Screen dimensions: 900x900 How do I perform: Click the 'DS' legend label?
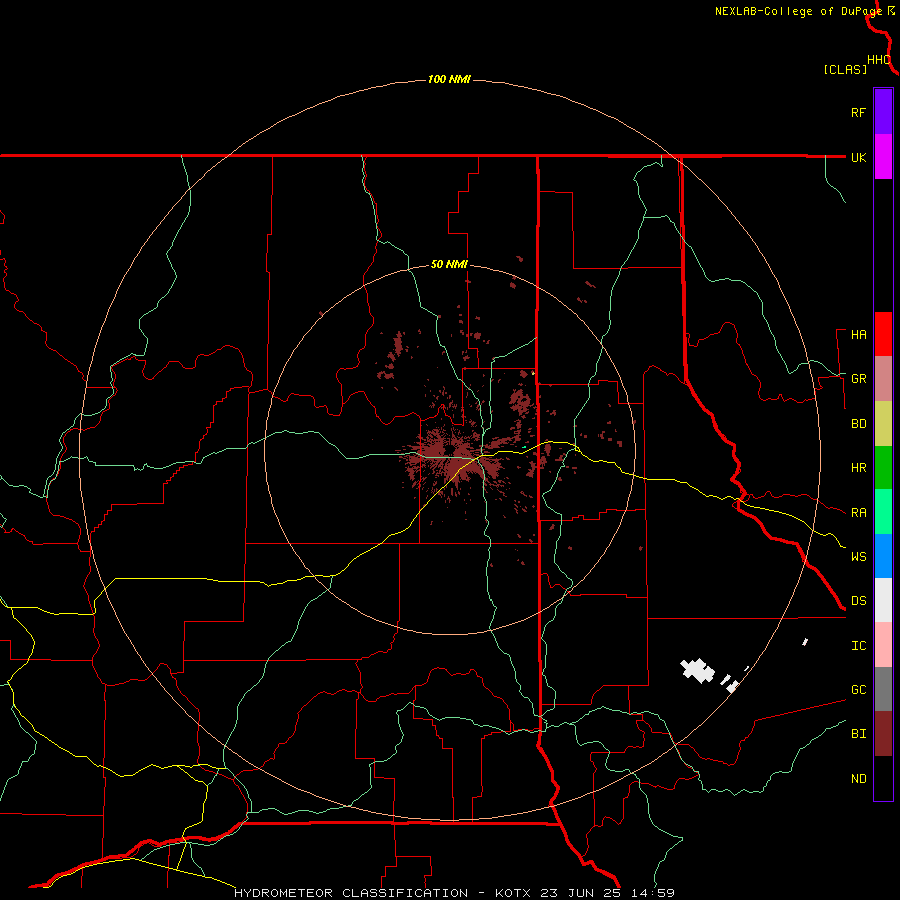tap(858, 601)
